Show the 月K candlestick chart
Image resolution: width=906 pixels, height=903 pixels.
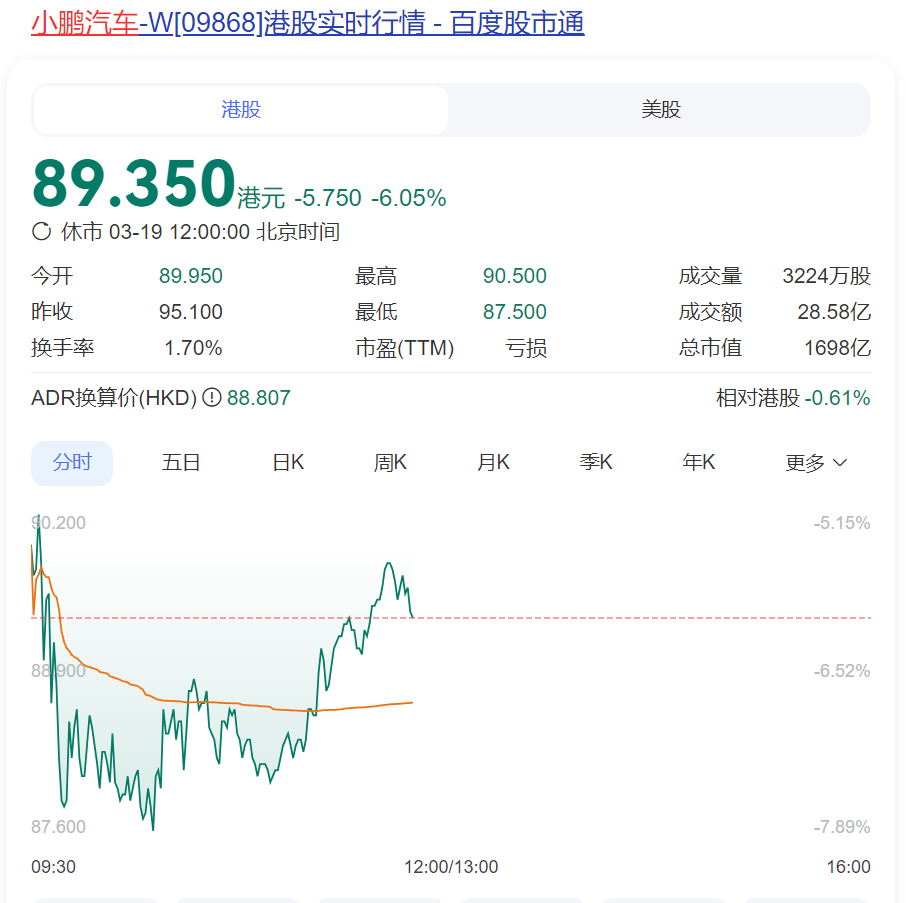click(x=493, y=463)
